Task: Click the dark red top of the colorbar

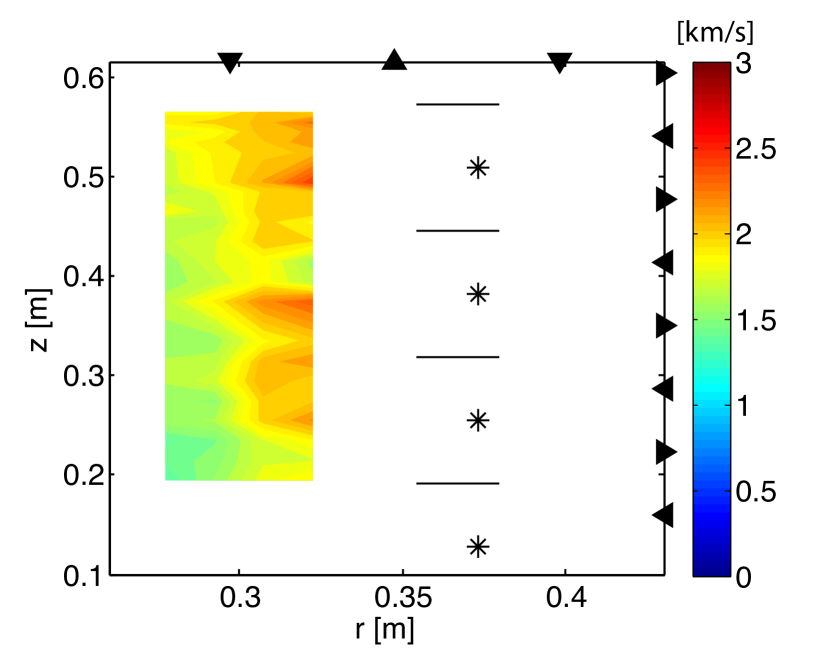Action: click(x=711, y=67)
